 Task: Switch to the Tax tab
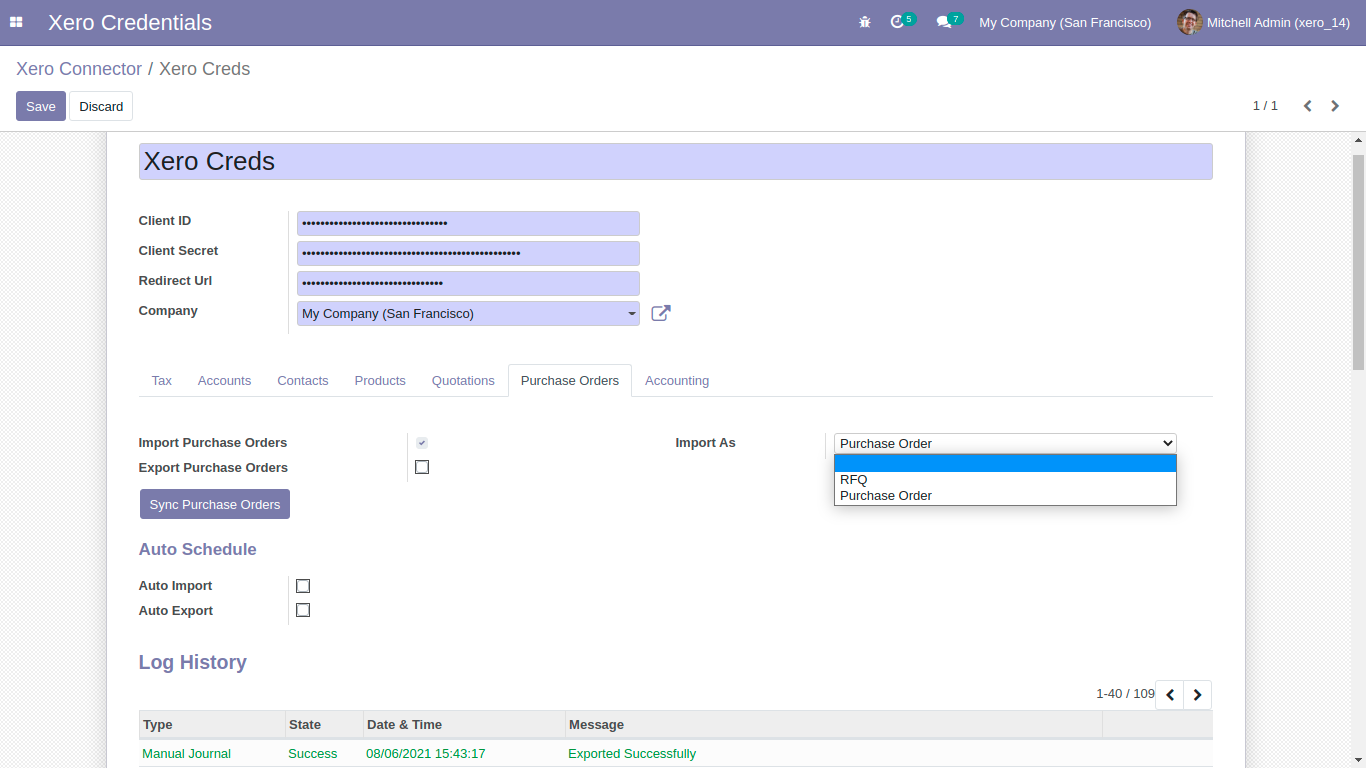[162, 381]
